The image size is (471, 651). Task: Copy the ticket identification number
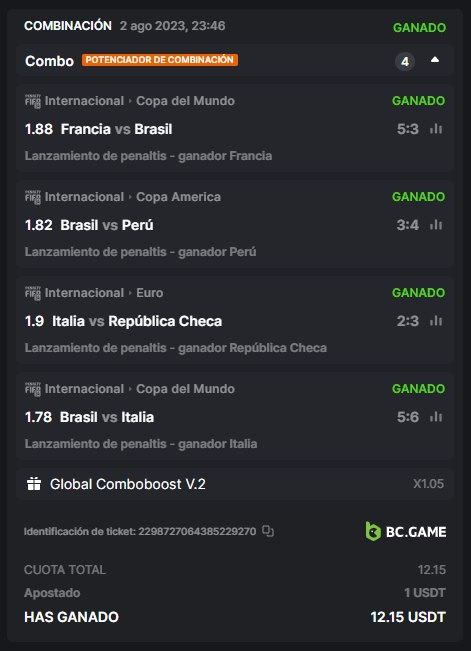point(268,531)
